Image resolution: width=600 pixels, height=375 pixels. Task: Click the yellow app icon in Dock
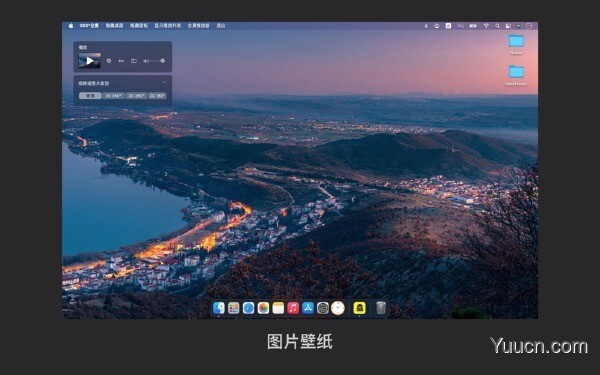359,308
